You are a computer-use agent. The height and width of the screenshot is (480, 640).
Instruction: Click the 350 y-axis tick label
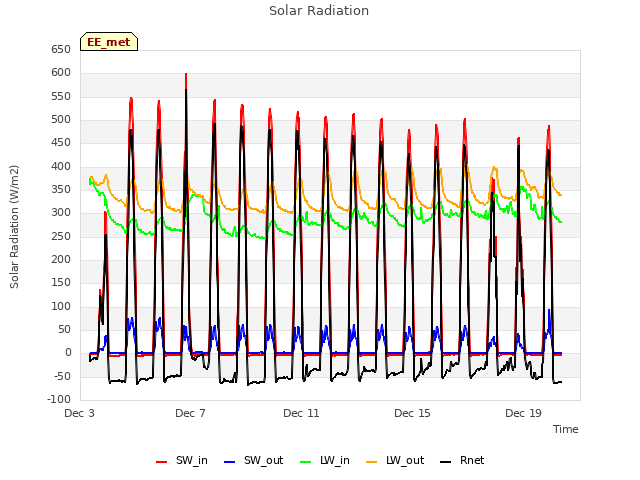coord(61,189)
